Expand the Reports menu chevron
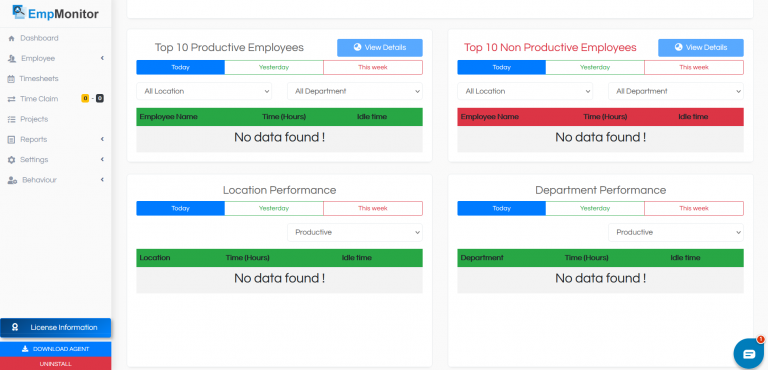 click(x=102, y=139)
